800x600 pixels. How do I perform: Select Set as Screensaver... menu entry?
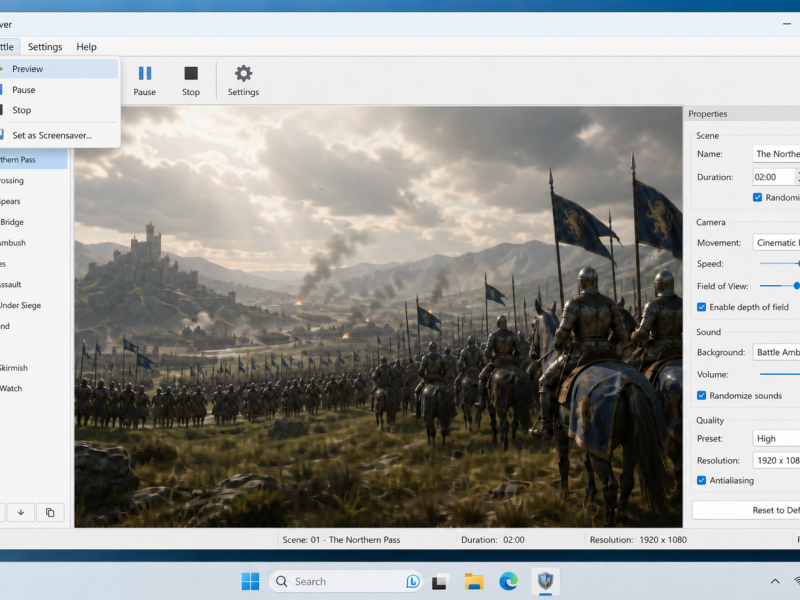(x=59, y=135)
